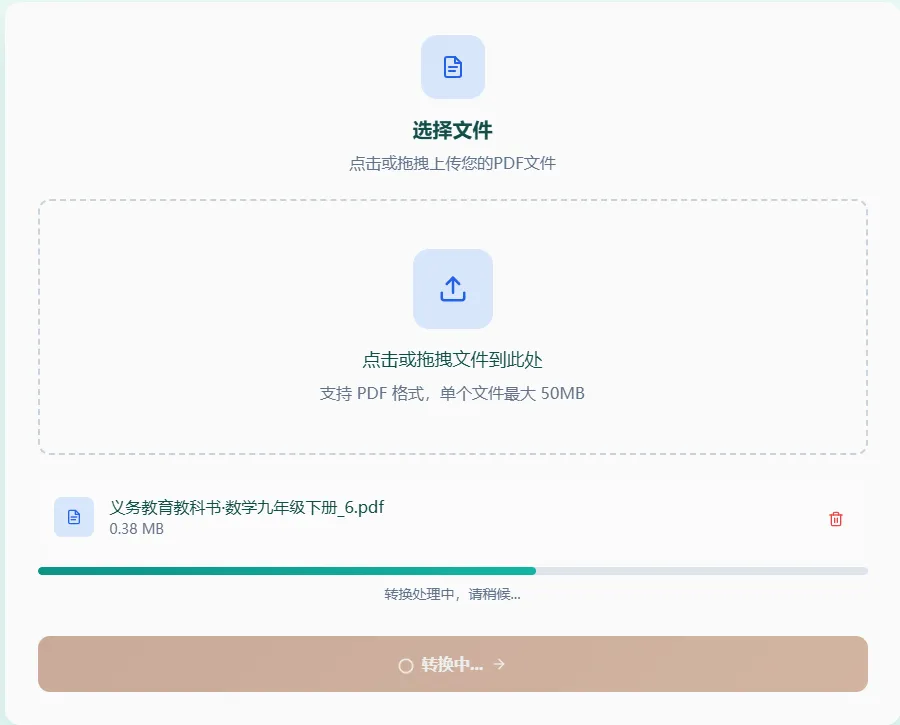
Task: Click 支持 PDF 格式 size limit hint
Action: (x=452, y=394)
